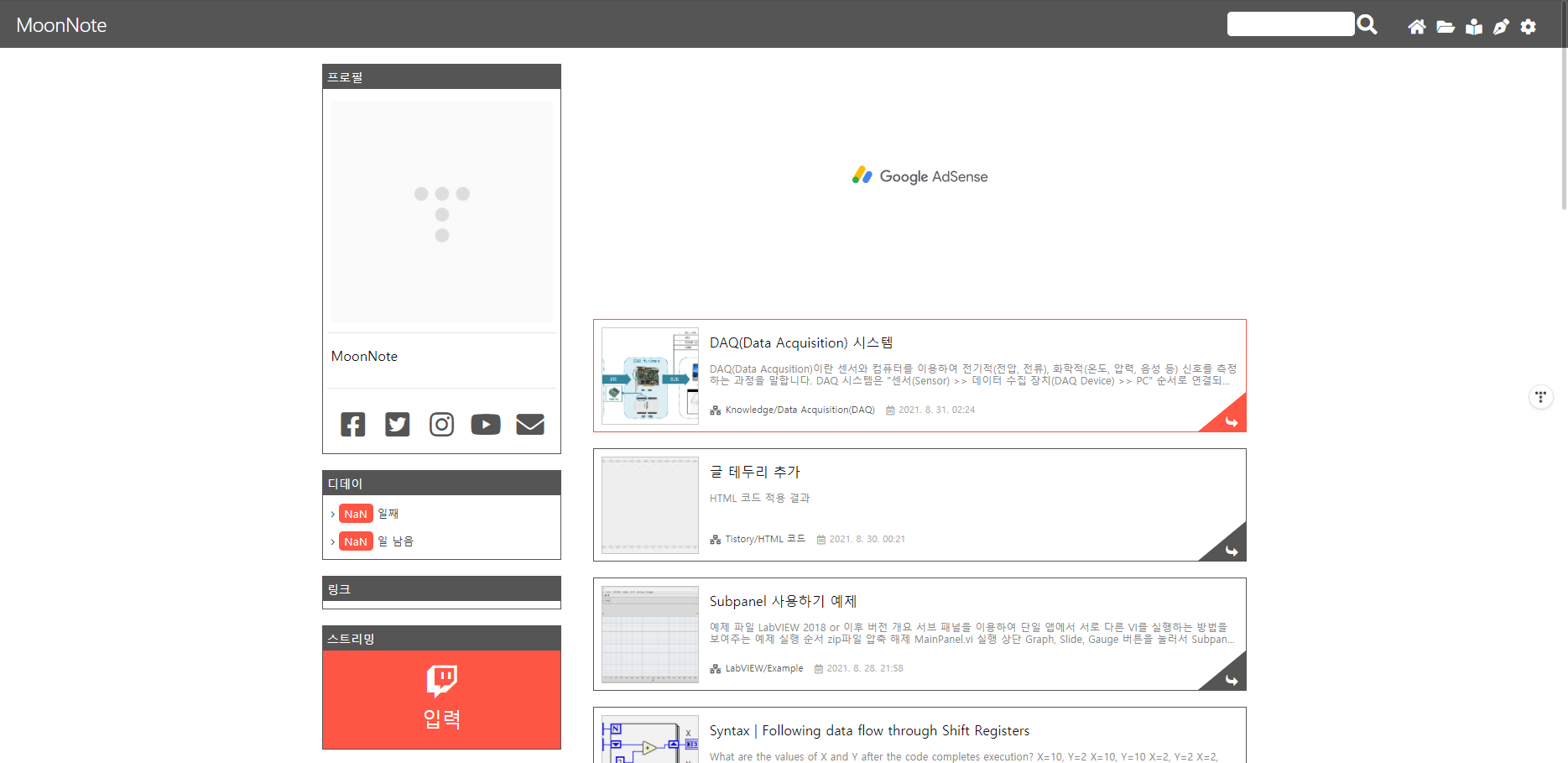Click the DAQ post thumbnail image
Image resolution: width=1568 pixels, height=763 pixels.
click(x=650, y=376)
